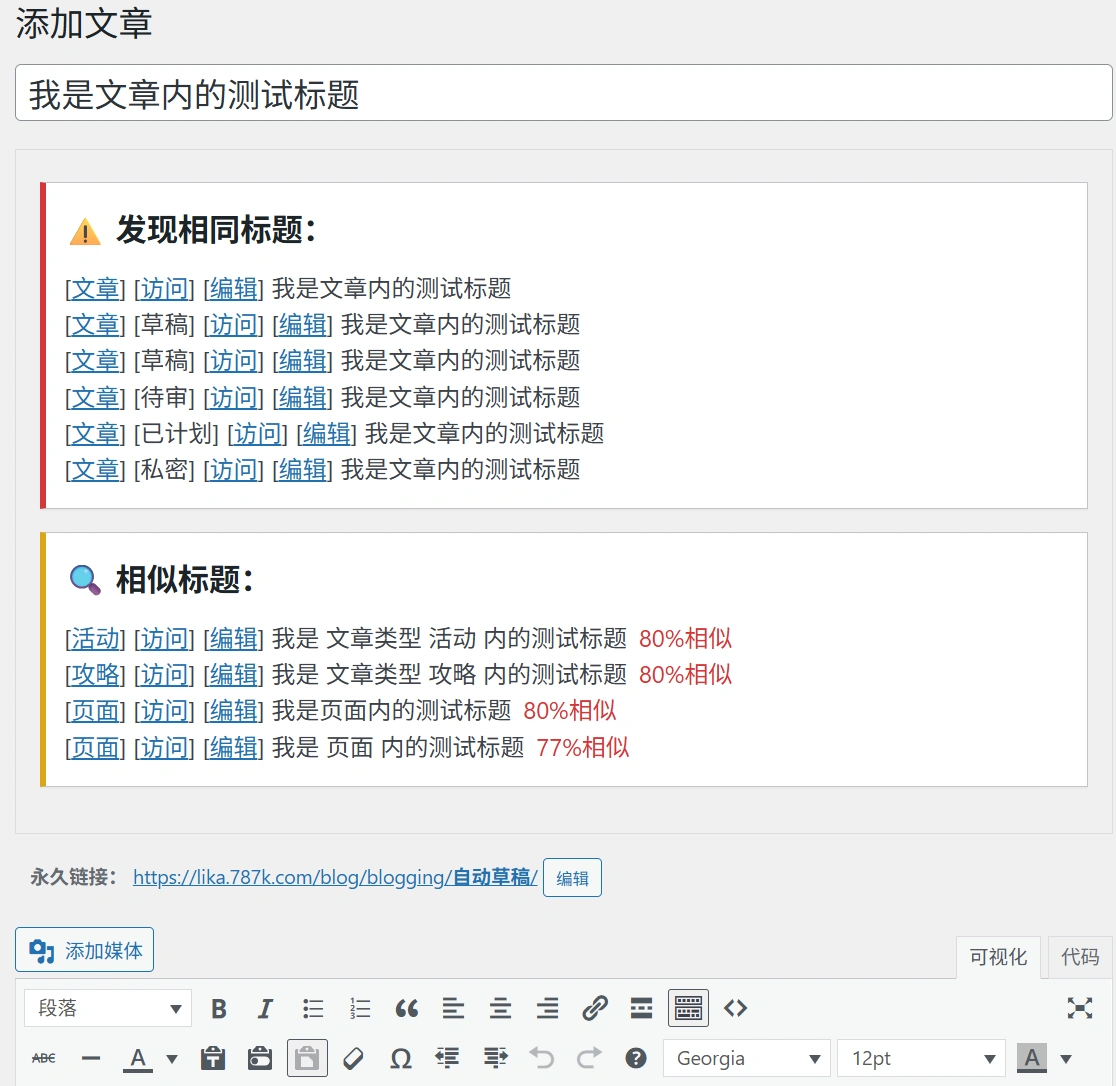Viewport: 1116px width, 1086px height.
Task: Click the second clipboard icon with label
Action: [260, 1058]
